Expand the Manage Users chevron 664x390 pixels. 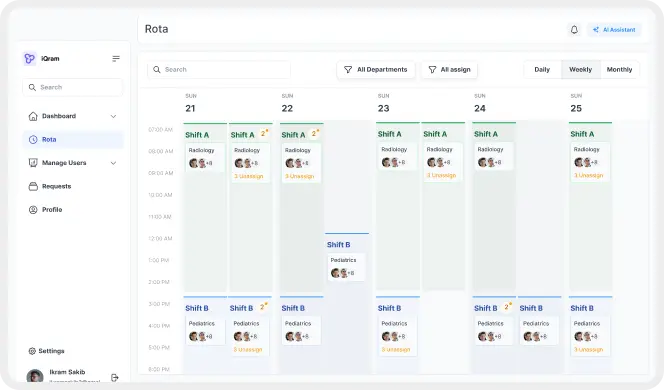113,163
